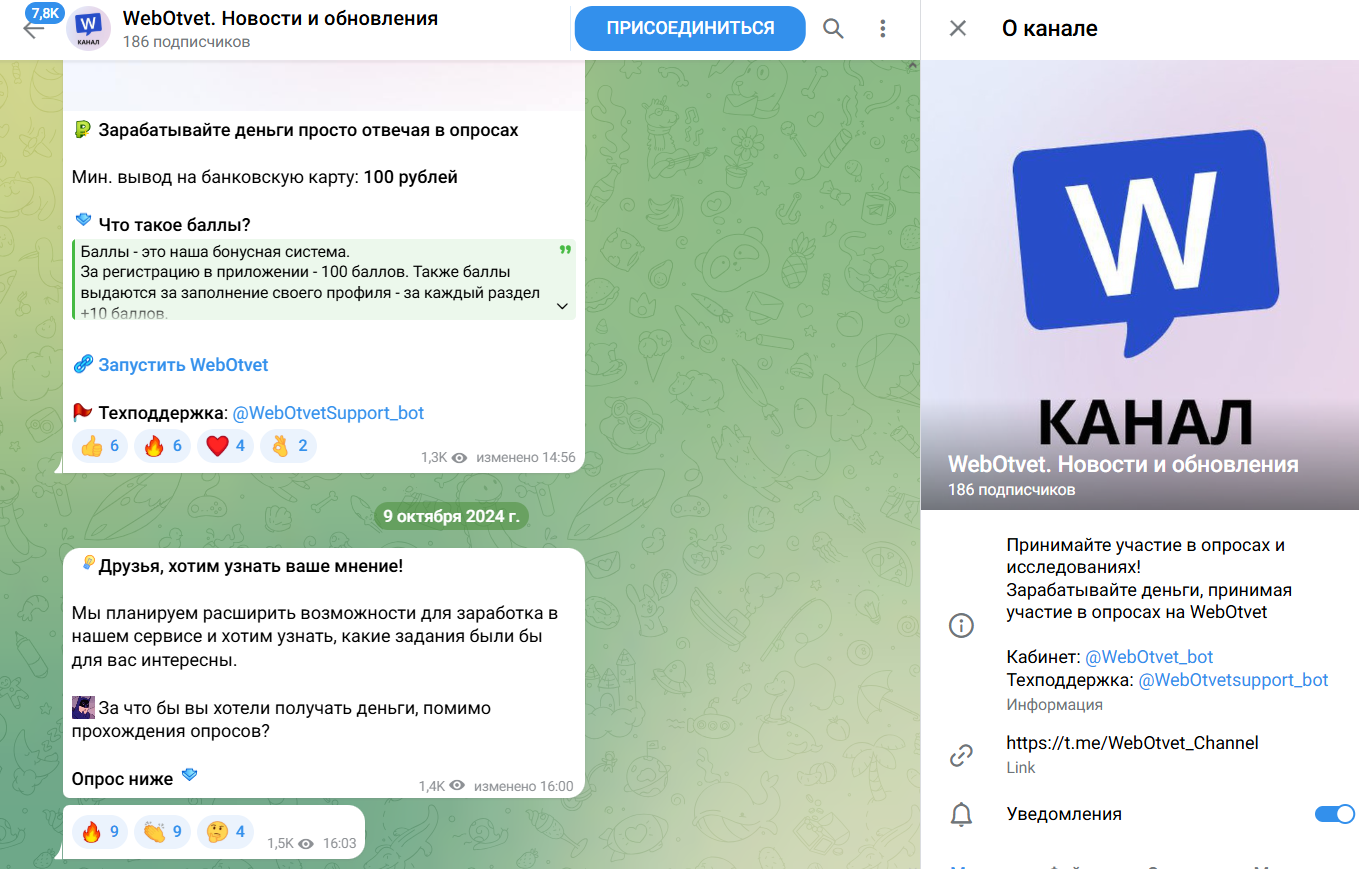The image size is (1359, 869).
Task: Open the @WebOtvetSupport_bot link in message
Action: (328, 413)
